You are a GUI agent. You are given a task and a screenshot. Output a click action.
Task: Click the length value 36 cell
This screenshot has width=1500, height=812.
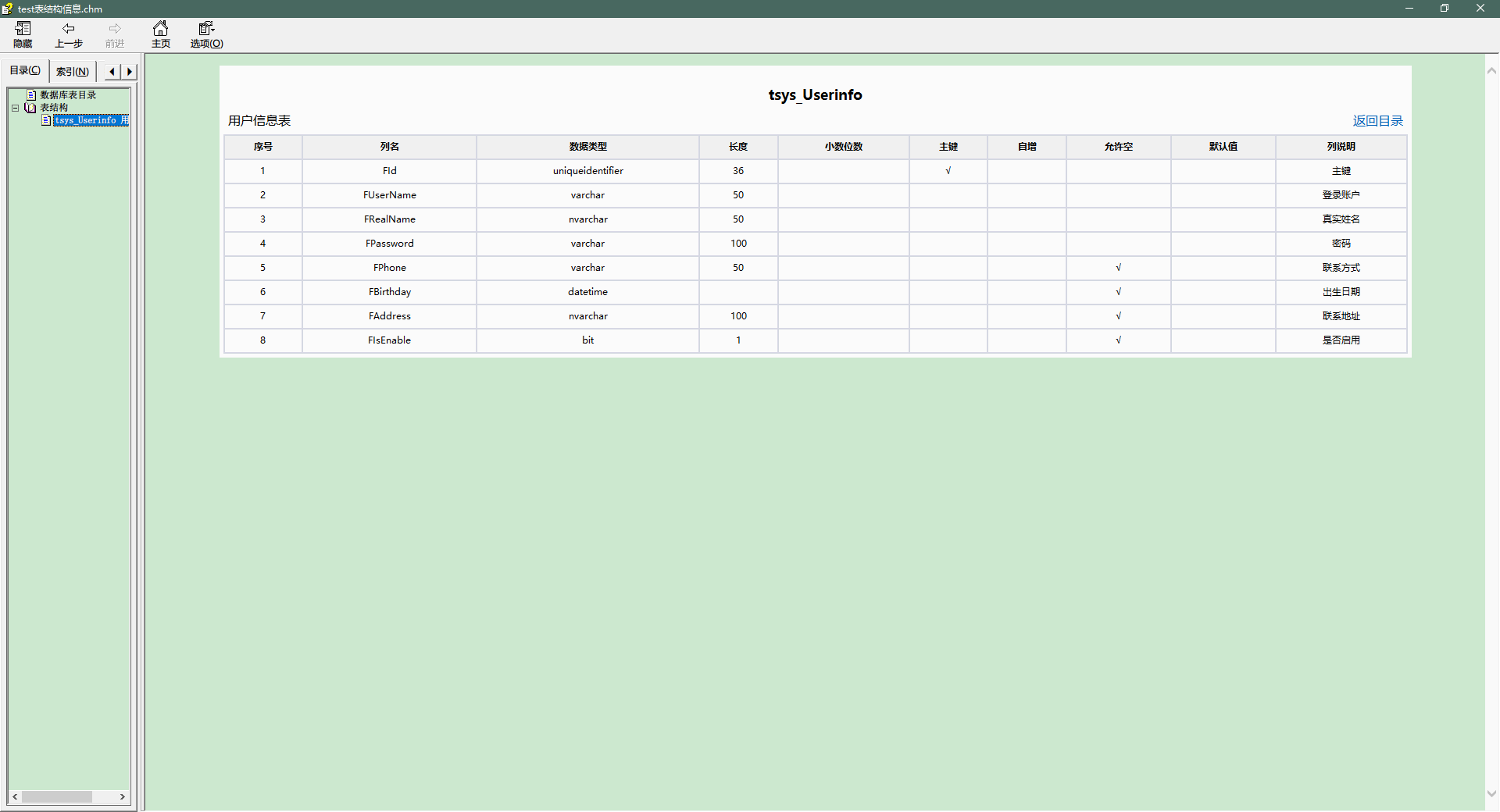[738, 171]
